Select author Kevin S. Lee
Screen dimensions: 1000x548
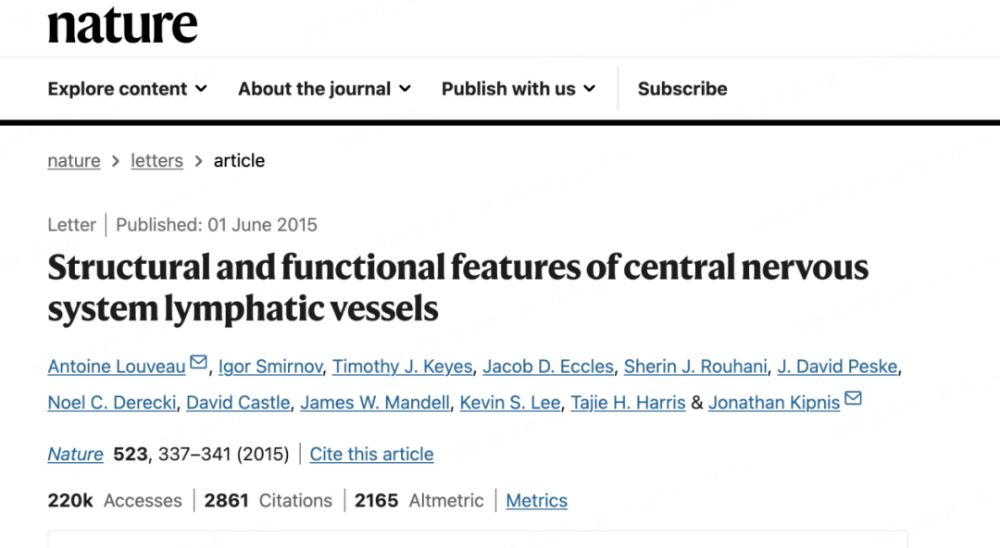(510, 403)
